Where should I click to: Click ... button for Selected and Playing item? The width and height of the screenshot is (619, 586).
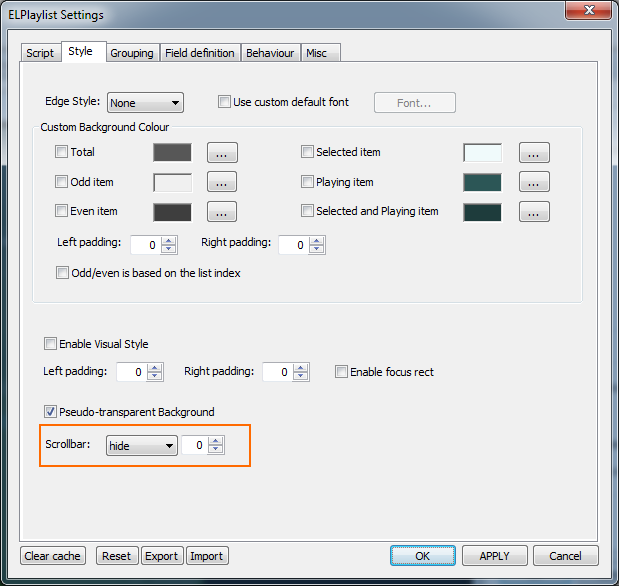click(534, 212)
